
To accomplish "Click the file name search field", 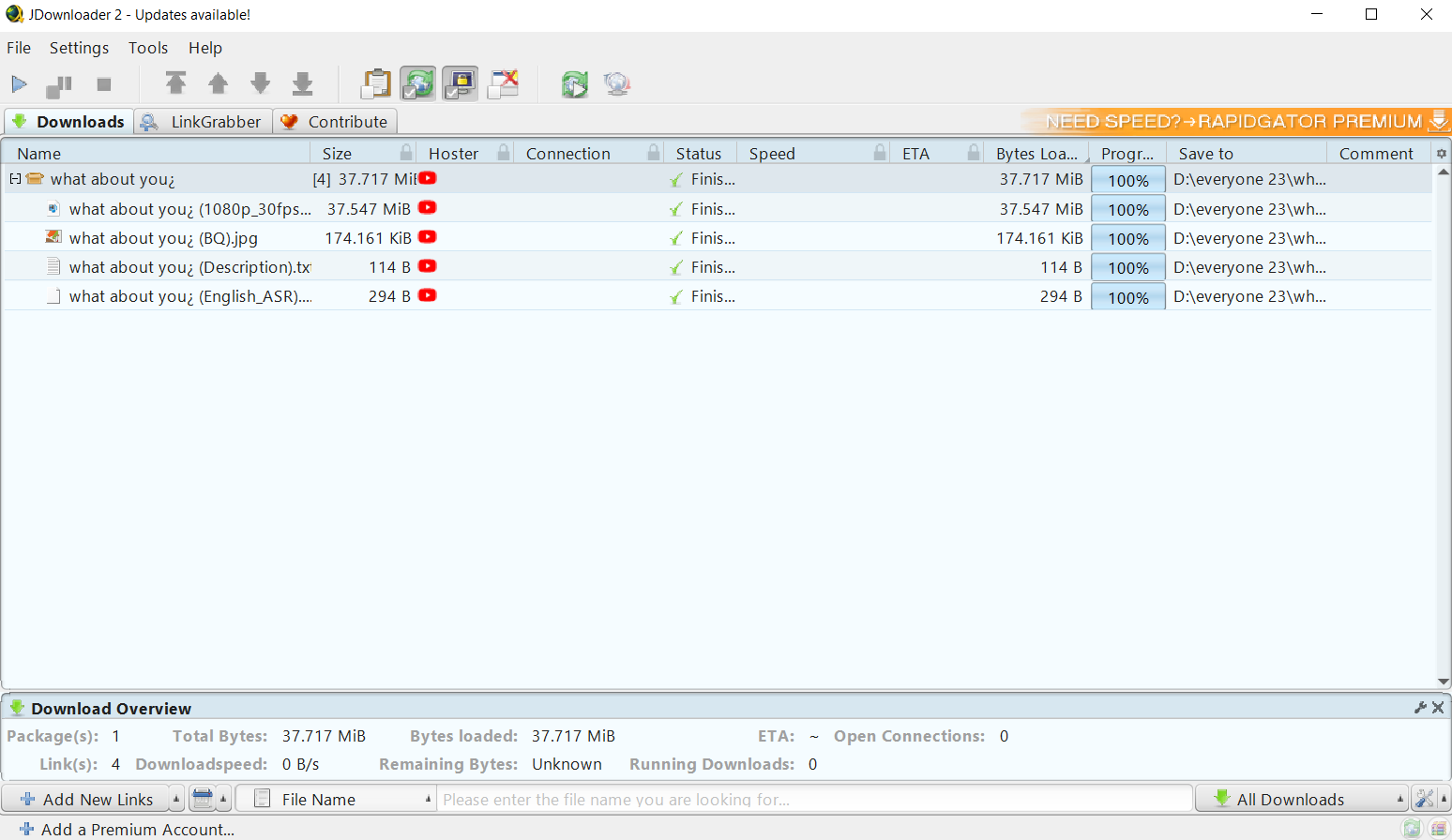I will pyautogui.click(x=814, y=799).
